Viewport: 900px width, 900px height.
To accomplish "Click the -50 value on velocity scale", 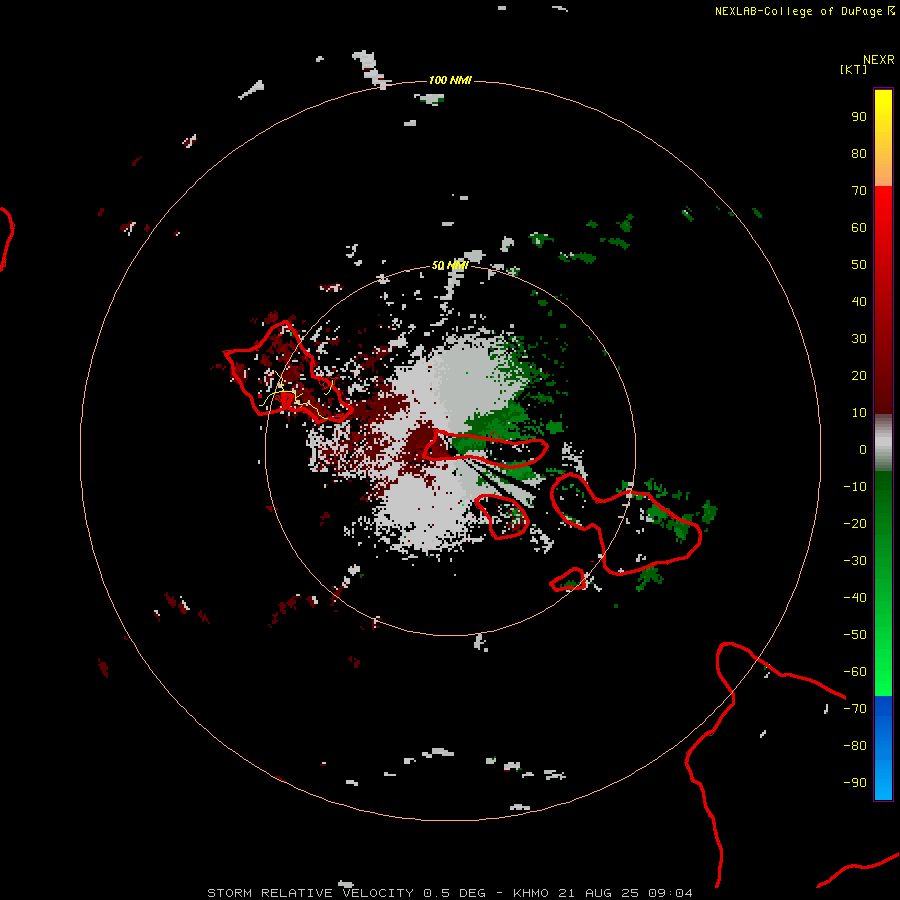I will pyautogui.click(x=855, y=635).
